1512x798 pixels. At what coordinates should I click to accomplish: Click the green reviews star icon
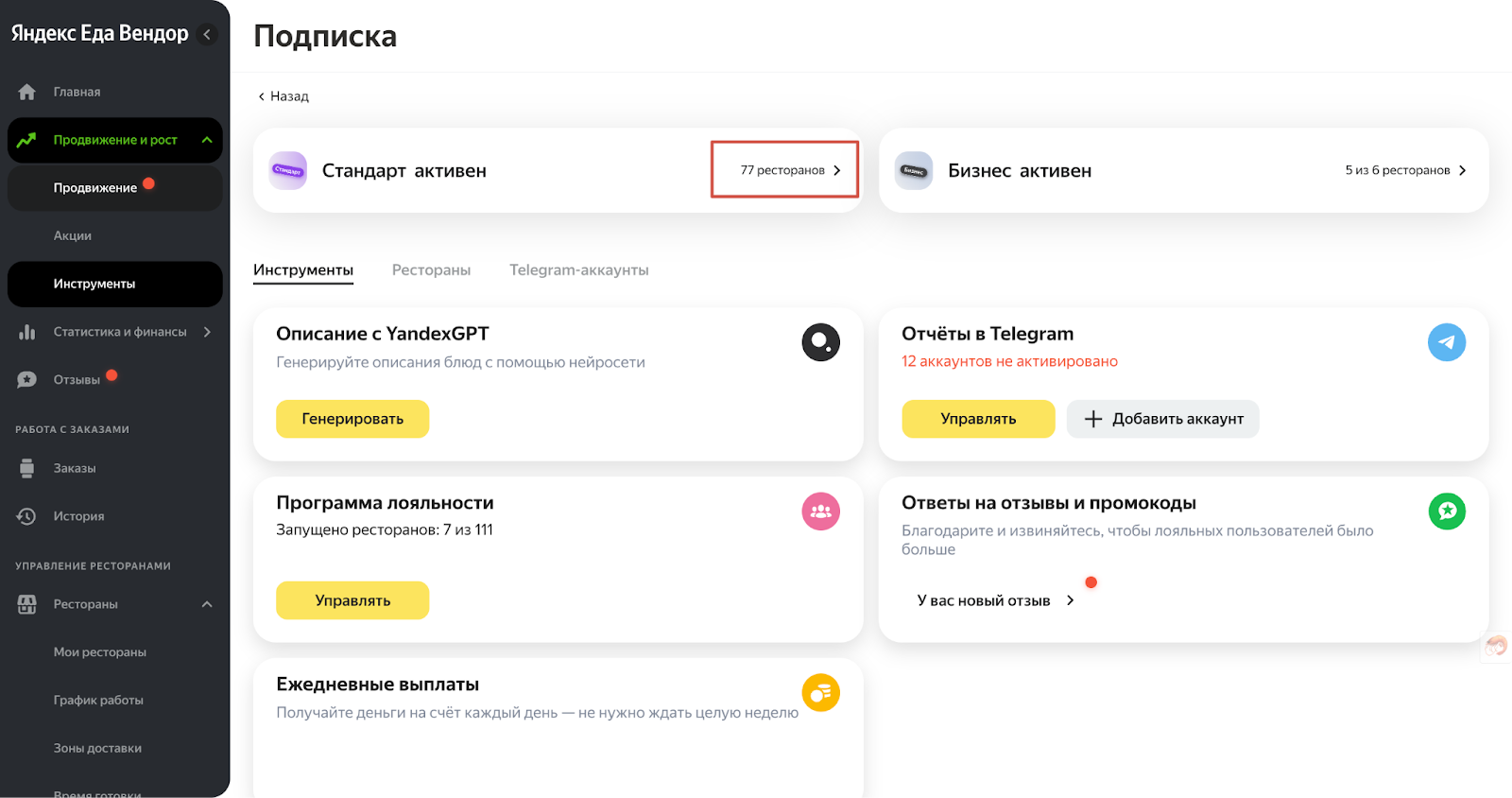click(x=1446, y=512)
